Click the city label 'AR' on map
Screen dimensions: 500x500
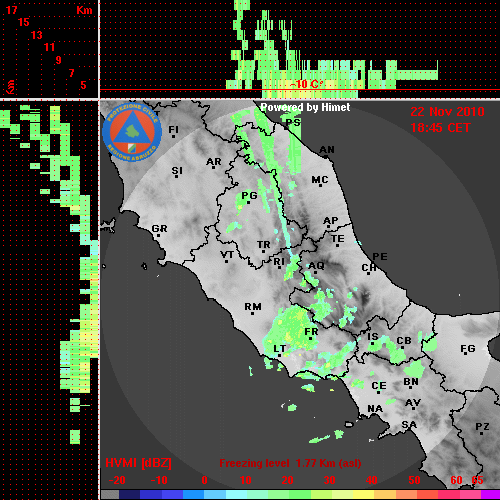tap(214, 162)
